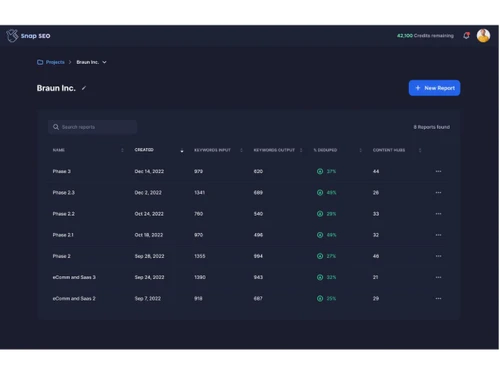Click the search magnifier icon
Image resolution: width=500 pixels, height=375 pixels.
56,127
